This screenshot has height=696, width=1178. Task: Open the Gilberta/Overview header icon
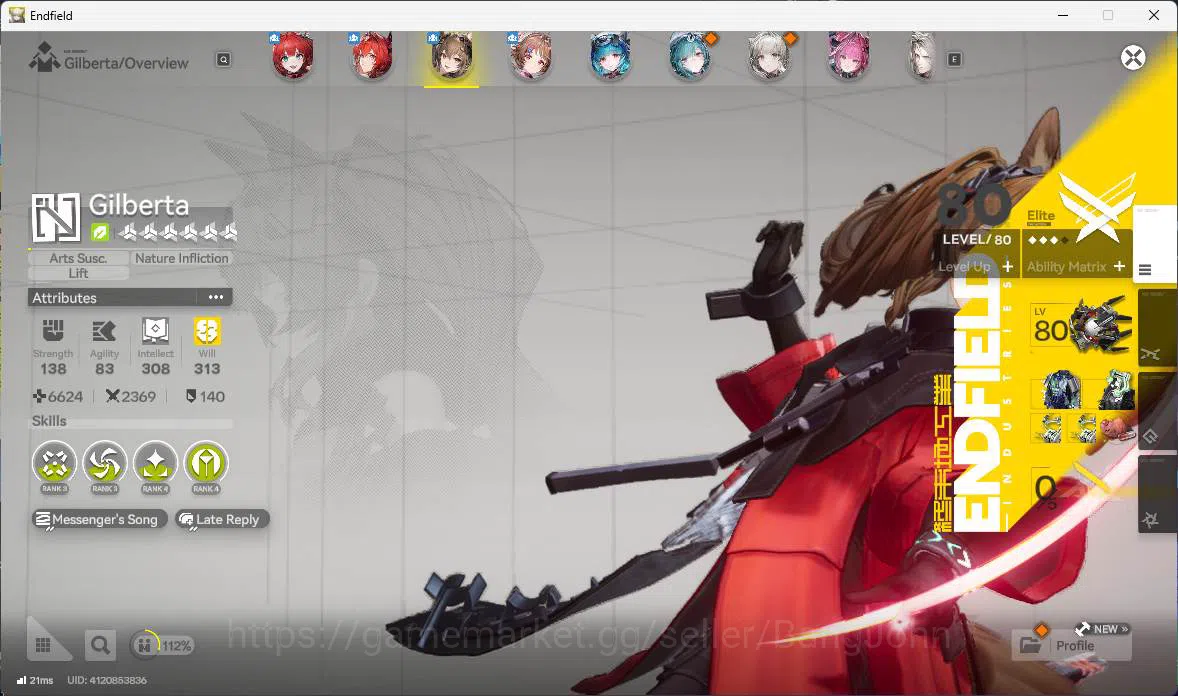pyautogui.click(x=44, y=58)
